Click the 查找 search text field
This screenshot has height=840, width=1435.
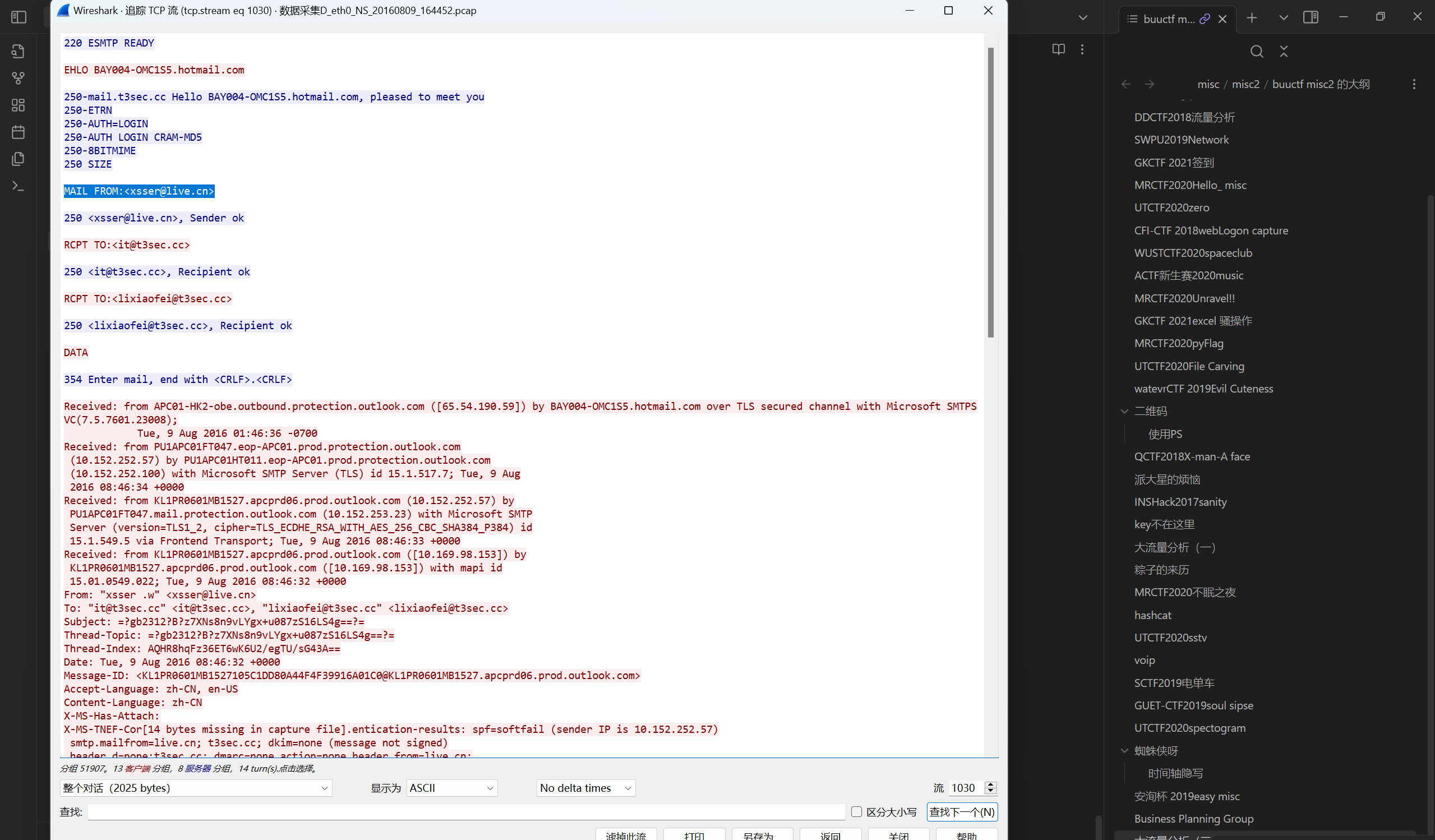pyautogui.click(x=467, y=811)
